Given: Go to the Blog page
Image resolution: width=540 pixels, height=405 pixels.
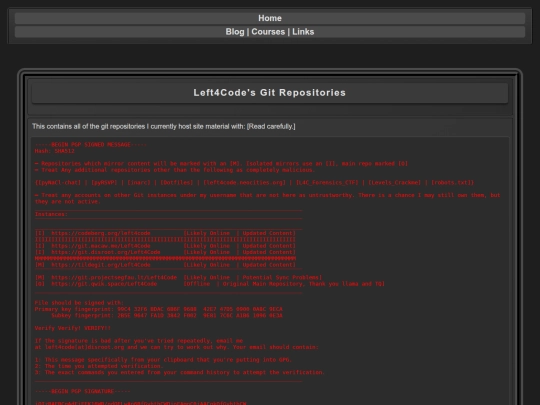Looking at the screenshot, I should [x=235, y=32].
